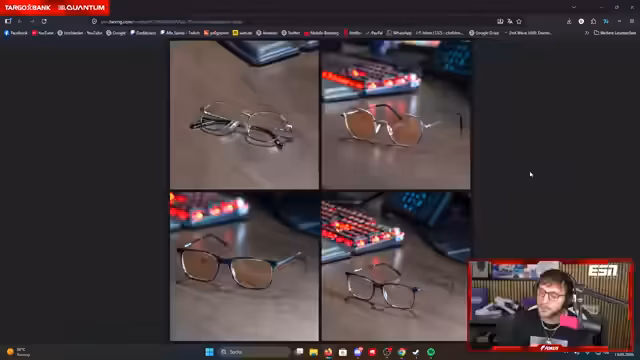Open the Firefox icon in the taskbar
Image resolution: width=640 pixels, height=360 pixels.
click(x=328, y=352)
